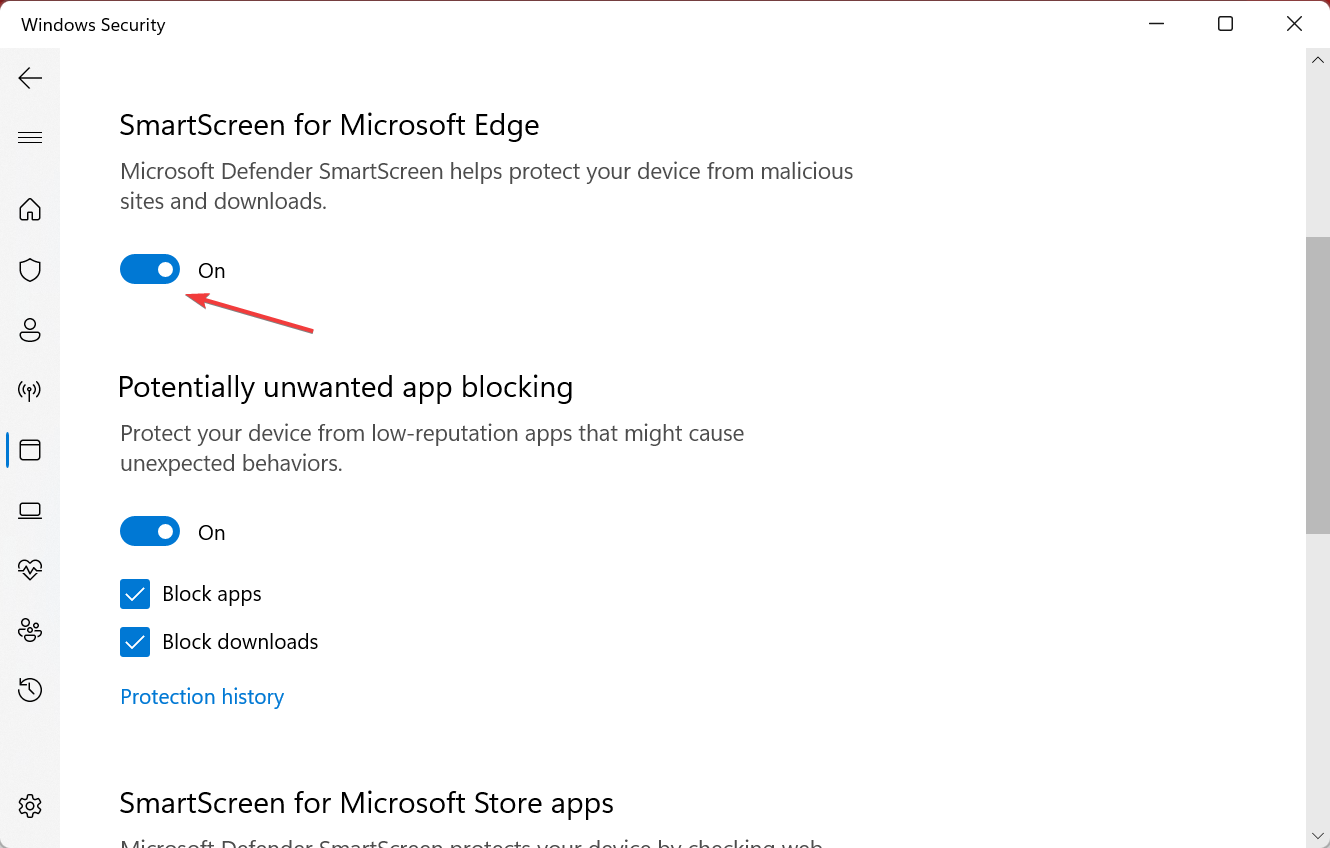This screenshot has width=1330, height=848.
Task: Uncheck the Block apps checkbox
Action: [x=135, y=594]
